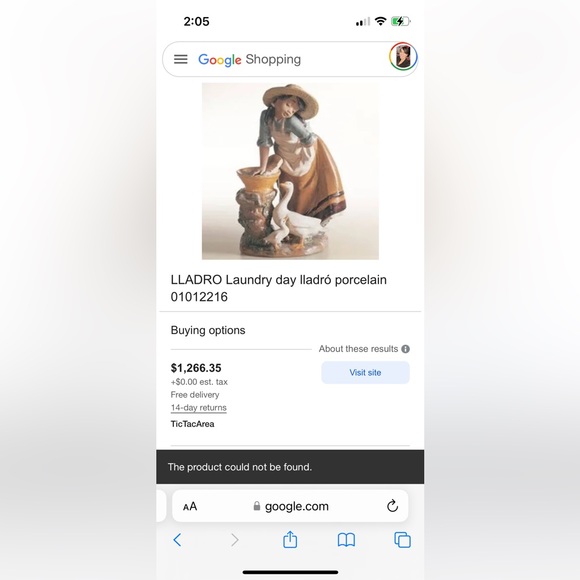Tap the Google account profile avatar
580x580 pixels.
pyautogui.click(x=403, y=56)
